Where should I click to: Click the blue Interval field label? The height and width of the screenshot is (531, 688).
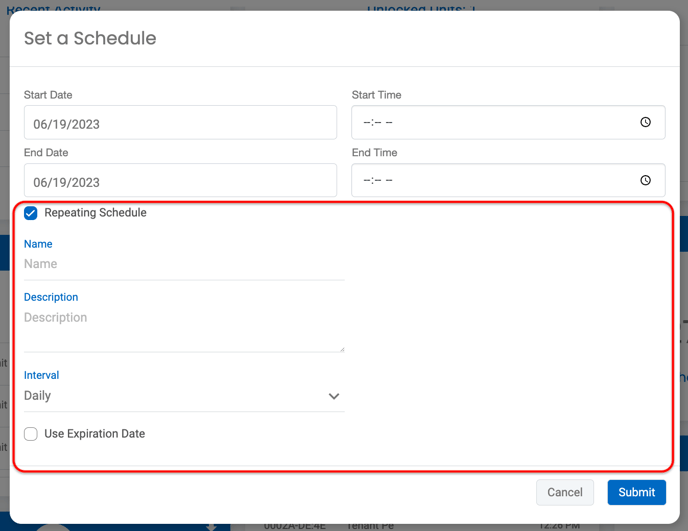(x=42, y=375)
